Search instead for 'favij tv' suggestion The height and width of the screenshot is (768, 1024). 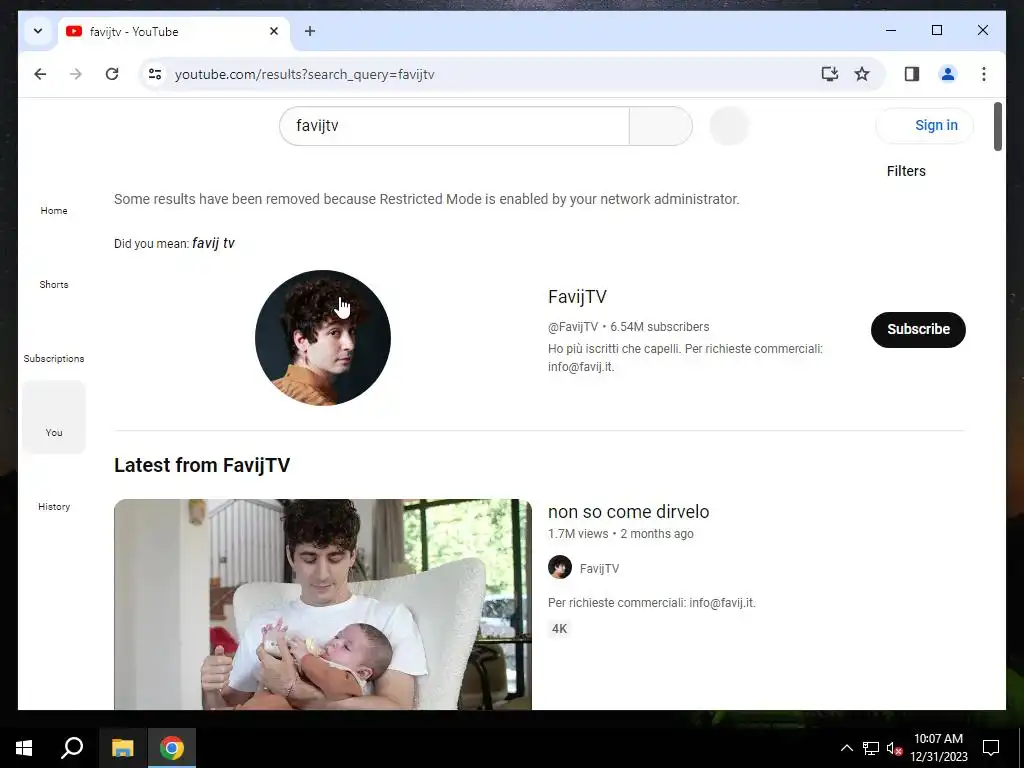click(x=213, y=243)
